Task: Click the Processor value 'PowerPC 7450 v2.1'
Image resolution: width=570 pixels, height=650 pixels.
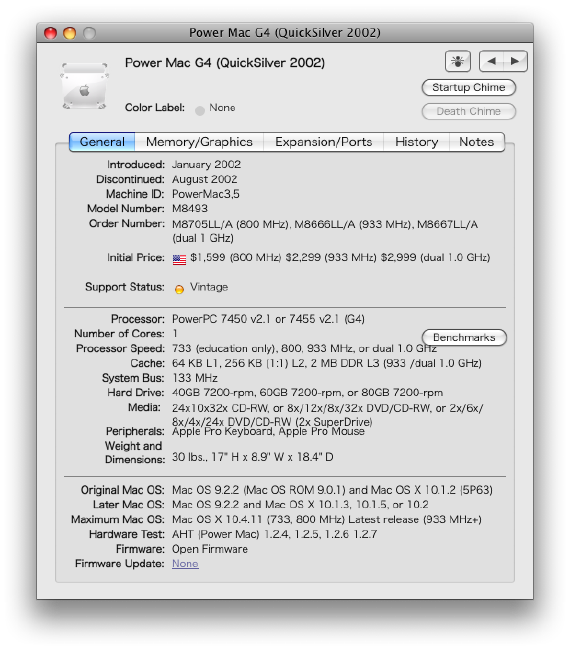Action: click(x=221, y=319)
